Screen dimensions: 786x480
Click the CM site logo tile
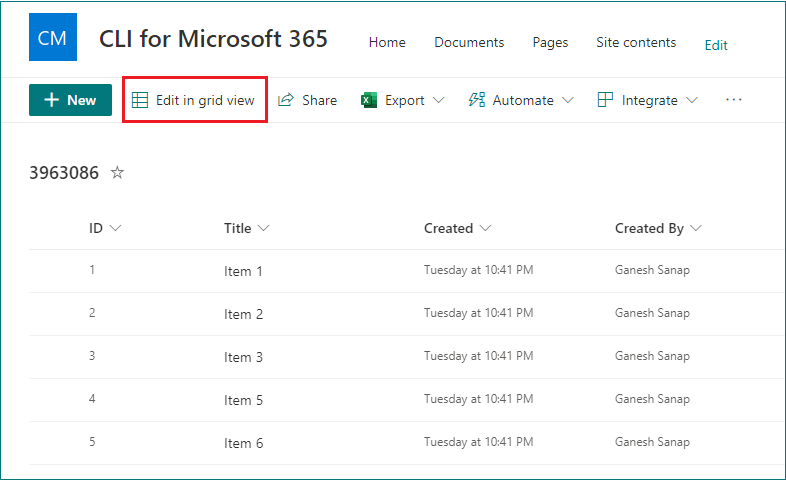[x=53, y=37]
